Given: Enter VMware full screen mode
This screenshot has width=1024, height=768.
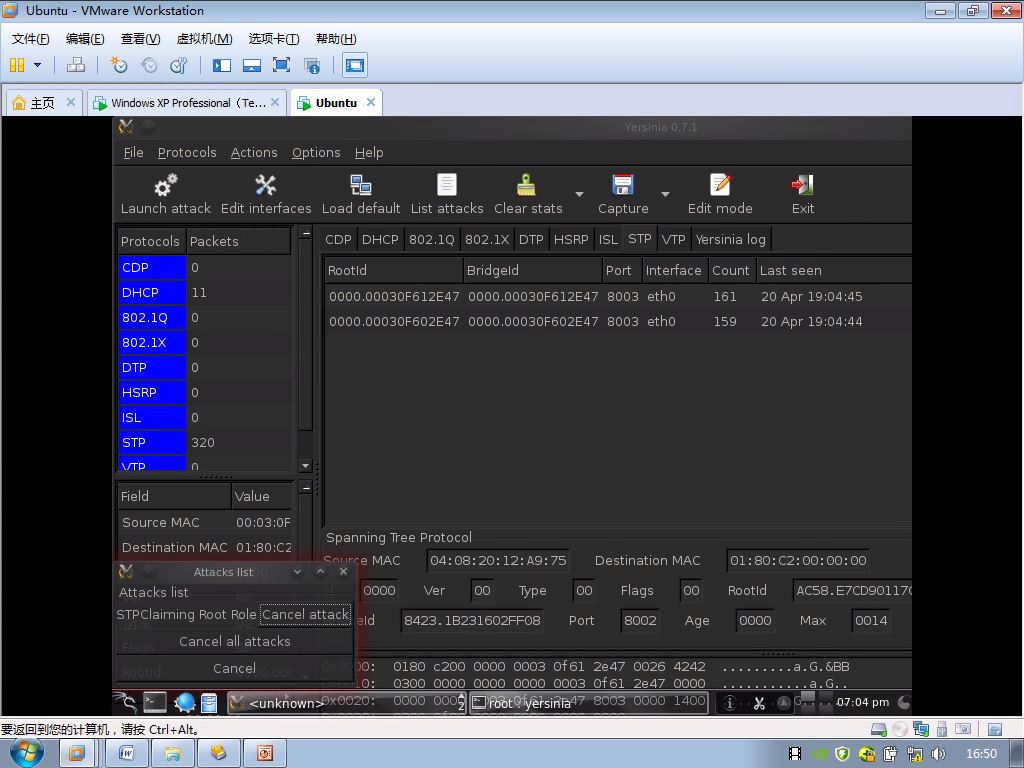Looking at the screenshot, I should pos(281,65).
